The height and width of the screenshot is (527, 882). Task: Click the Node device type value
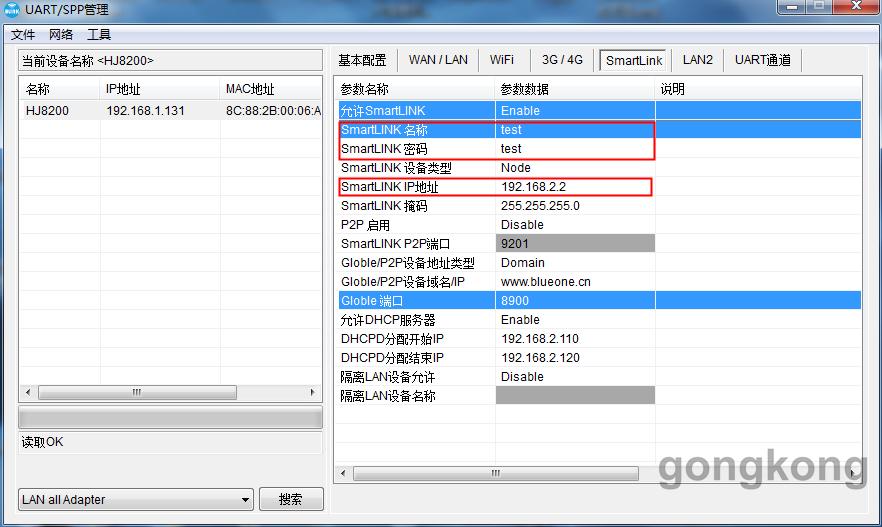click(x=516, y=168)
